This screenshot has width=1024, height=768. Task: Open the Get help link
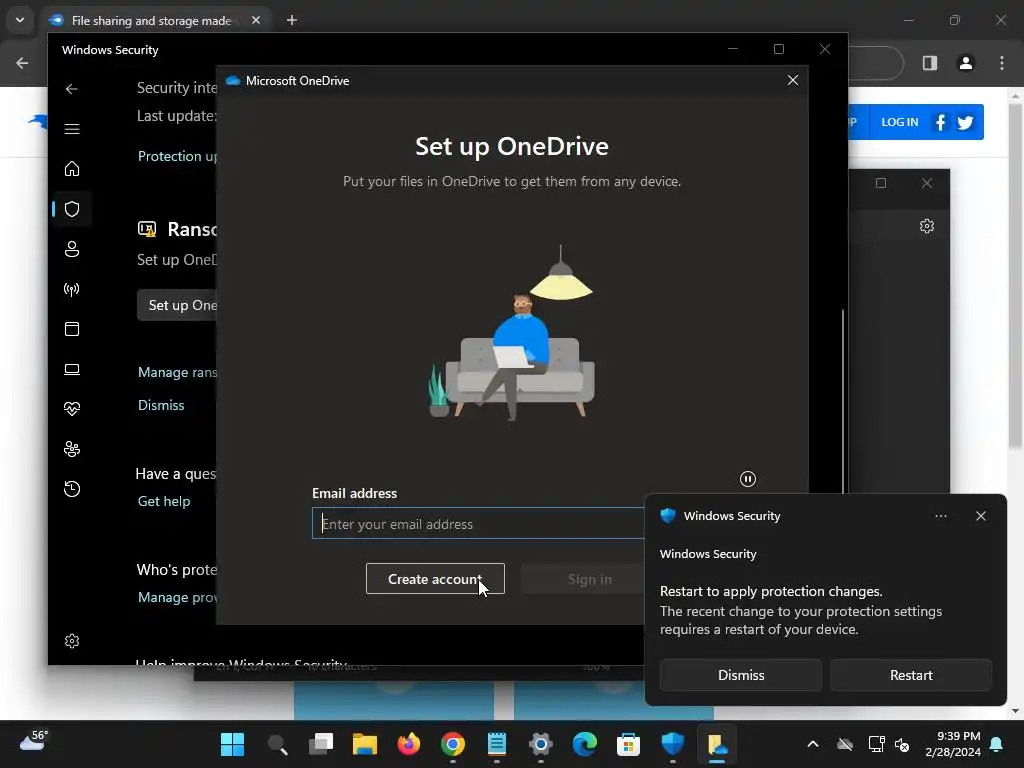click(164, 501)
